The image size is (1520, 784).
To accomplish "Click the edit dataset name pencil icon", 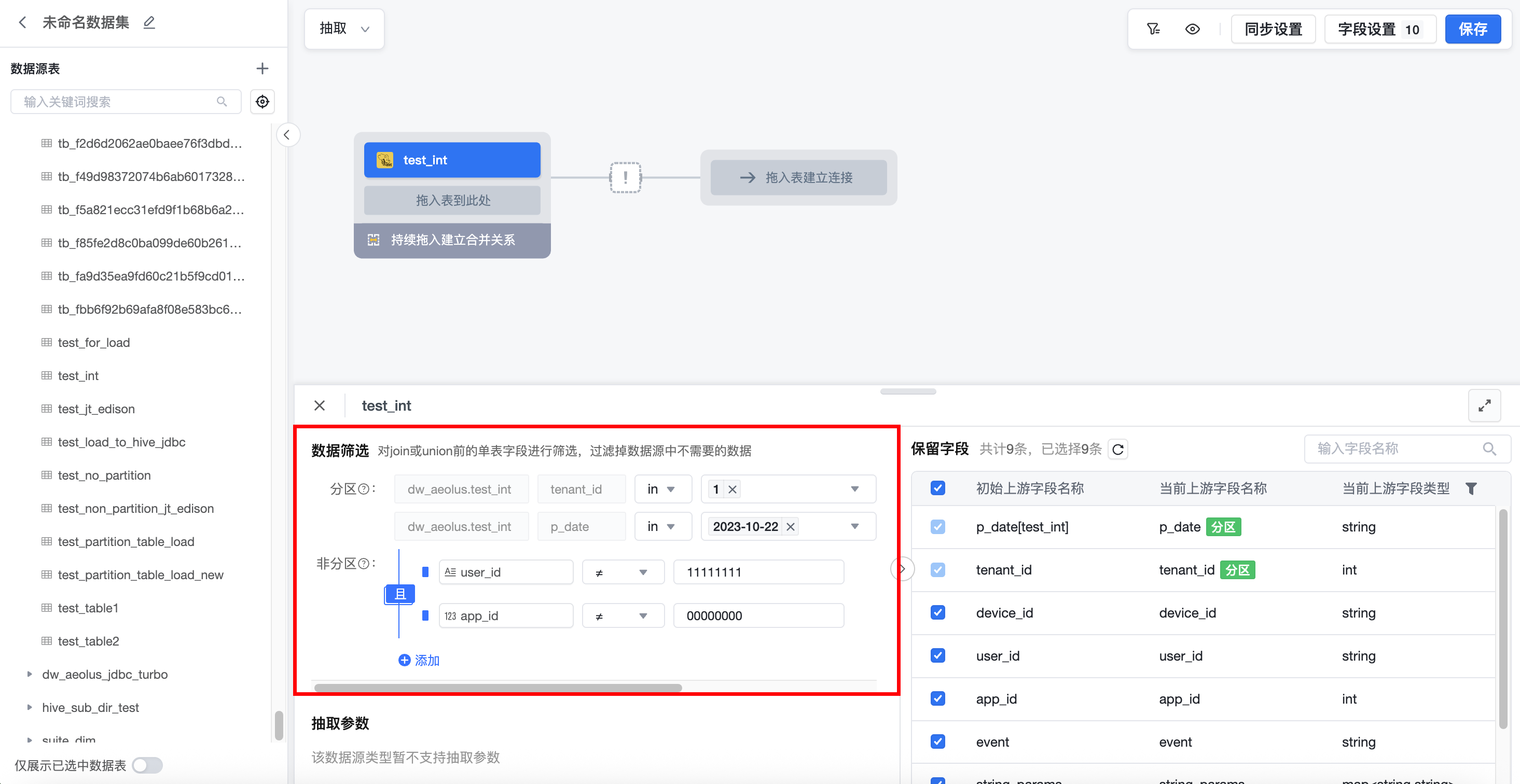I will (149, 22).
